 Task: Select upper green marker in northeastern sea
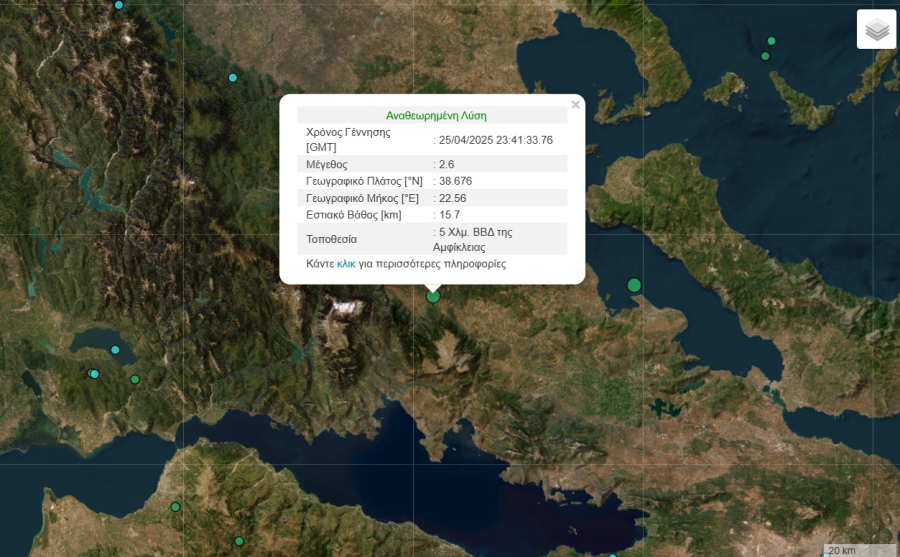[771, 41]
